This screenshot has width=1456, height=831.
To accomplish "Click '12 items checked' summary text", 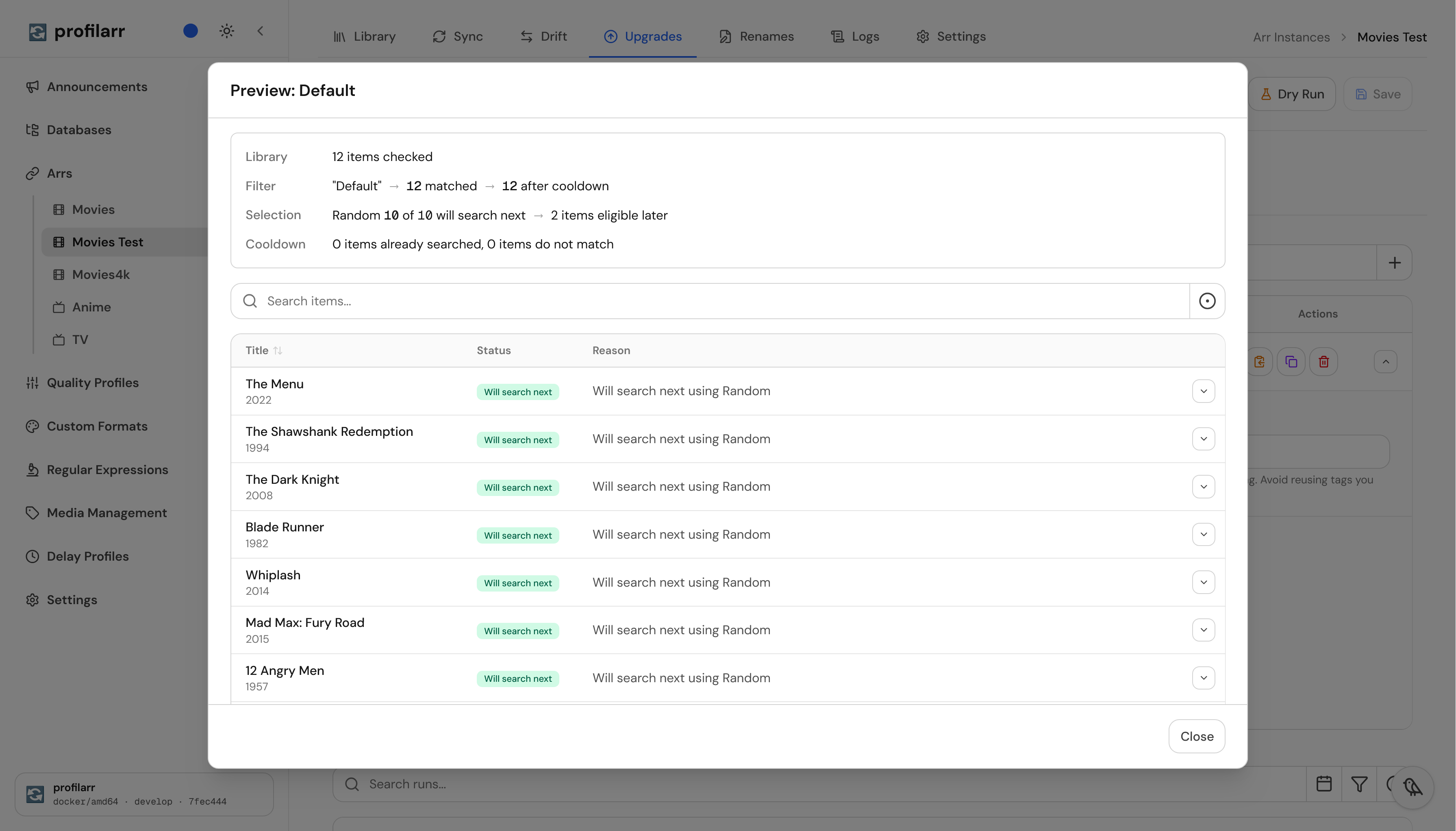I will point(382,157).
